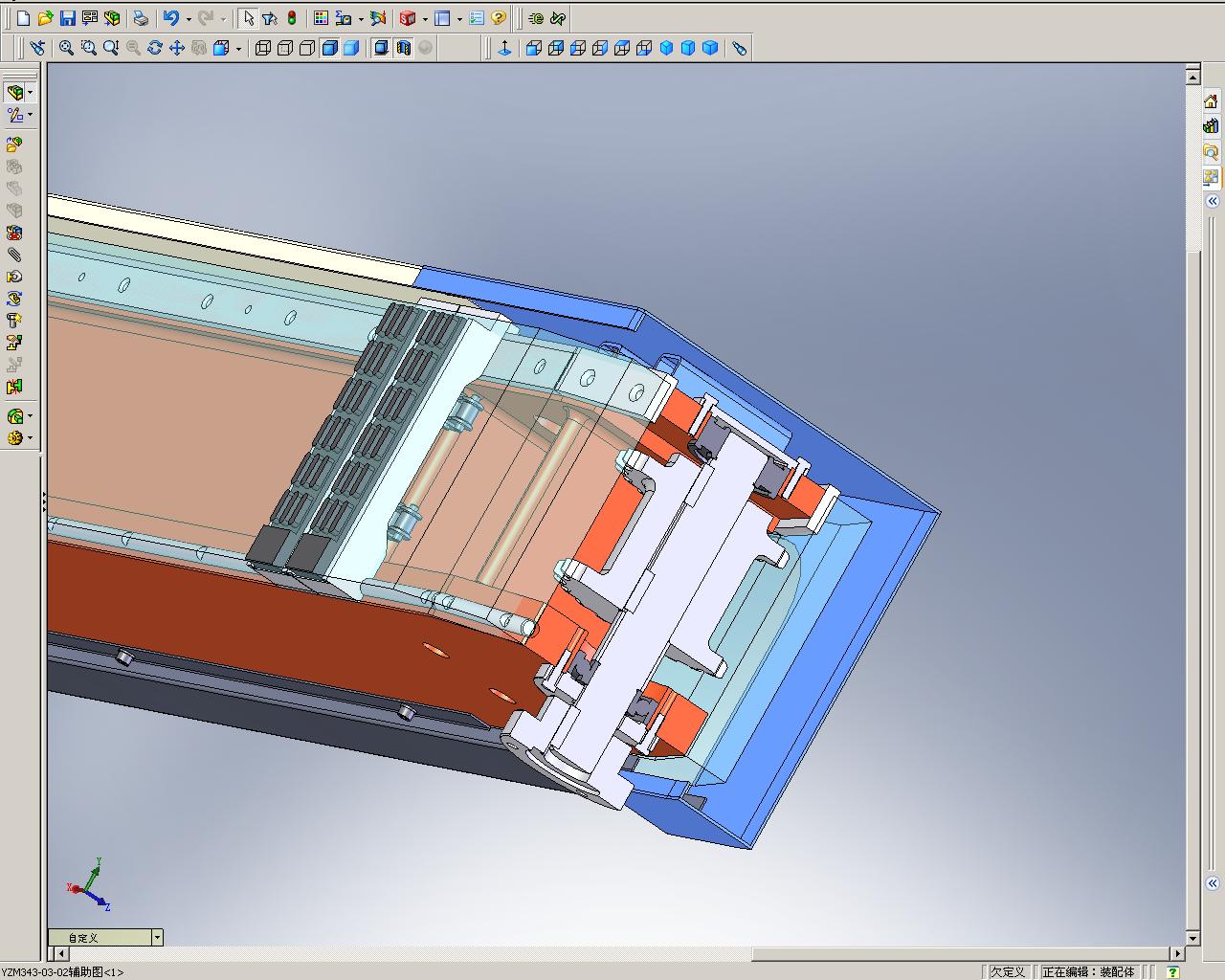Toggle the Section View button

(x=403, y=48)
